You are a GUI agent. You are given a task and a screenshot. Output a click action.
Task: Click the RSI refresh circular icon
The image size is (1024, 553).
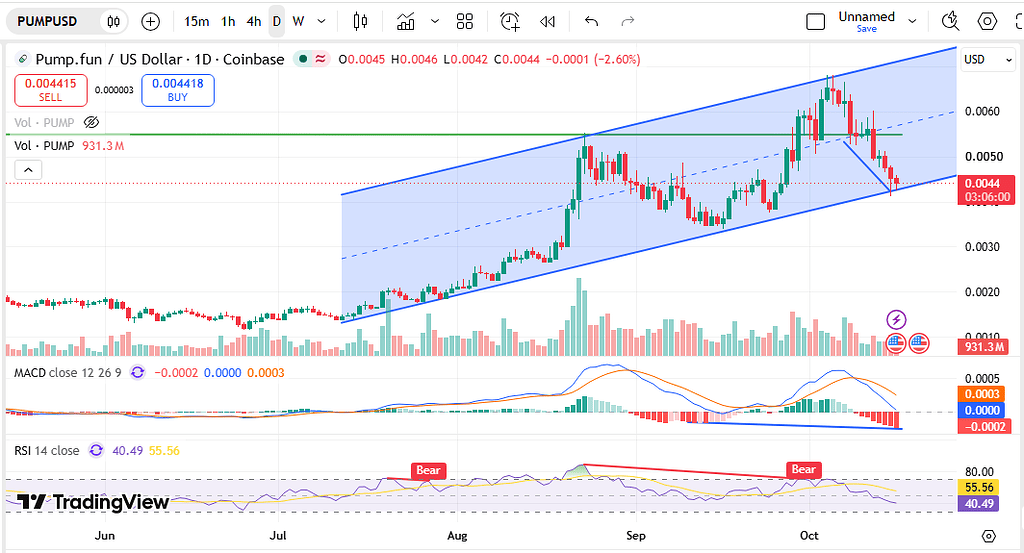coord(96,450)
